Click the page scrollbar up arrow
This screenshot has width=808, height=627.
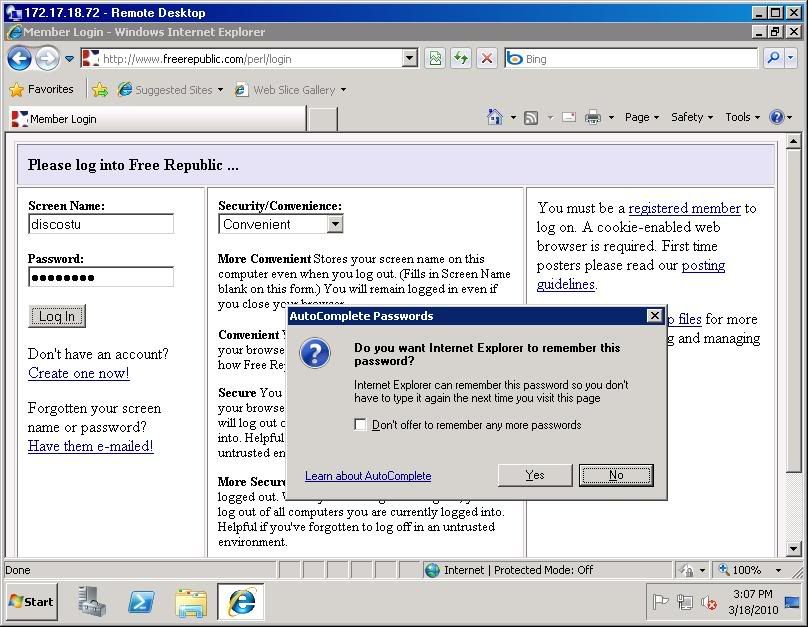coord(794,141)
